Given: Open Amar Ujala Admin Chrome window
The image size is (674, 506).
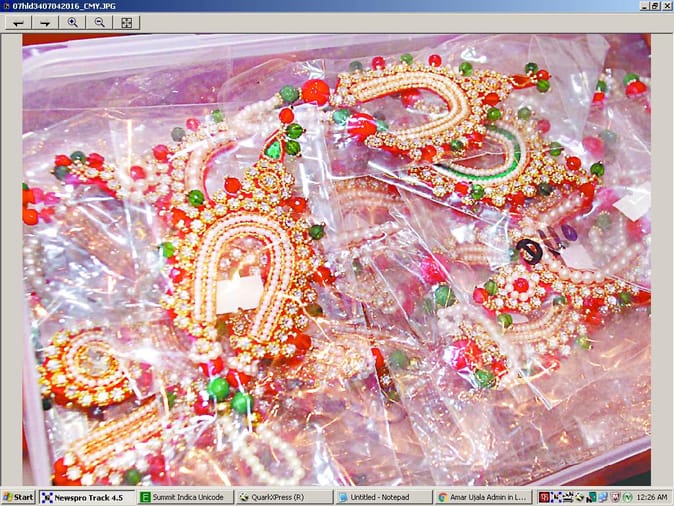Looking at the screenshot, I should (x=481, y=497).
